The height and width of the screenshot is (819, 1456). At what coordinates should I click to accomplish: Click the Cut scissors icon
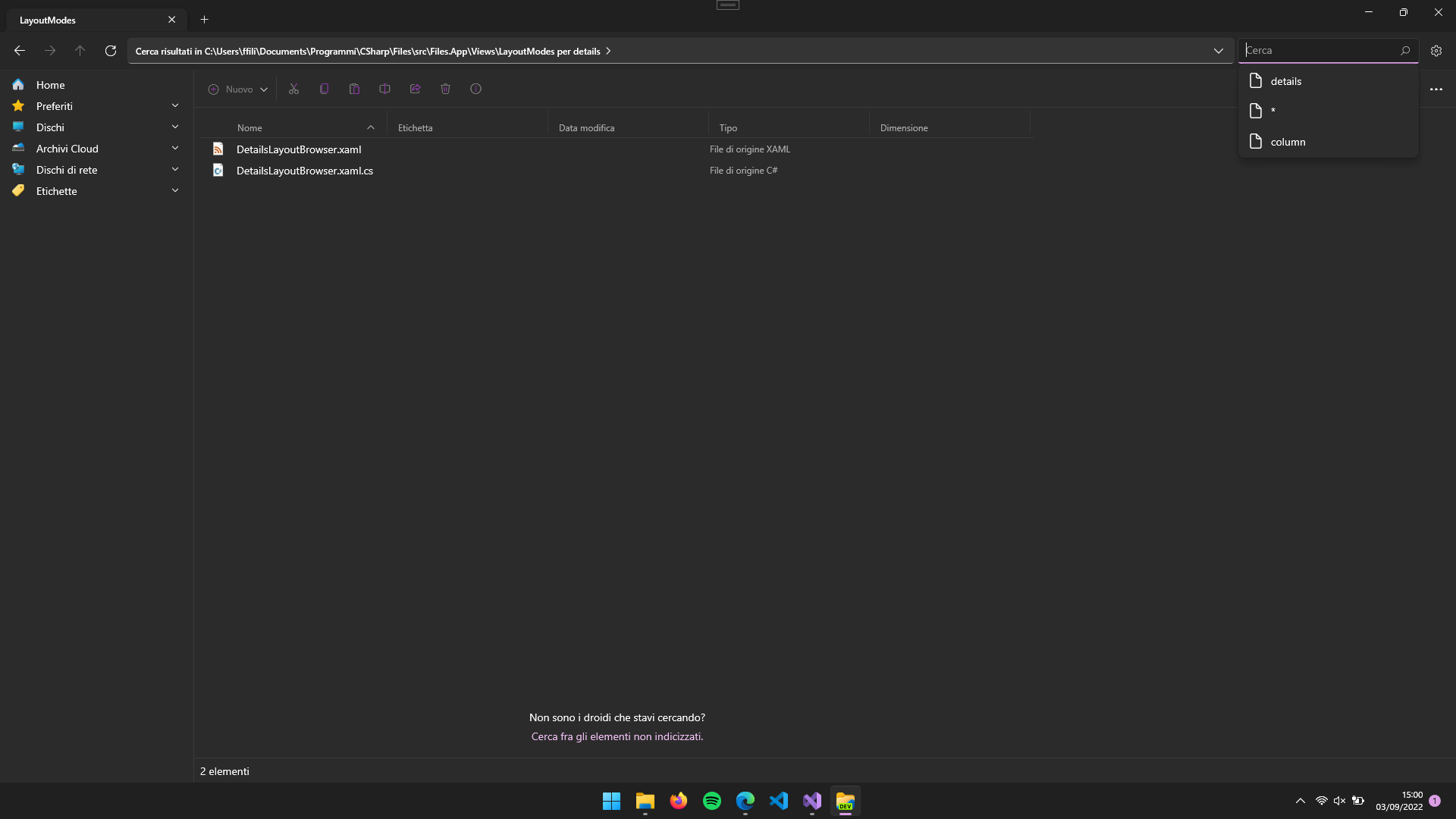293,89
